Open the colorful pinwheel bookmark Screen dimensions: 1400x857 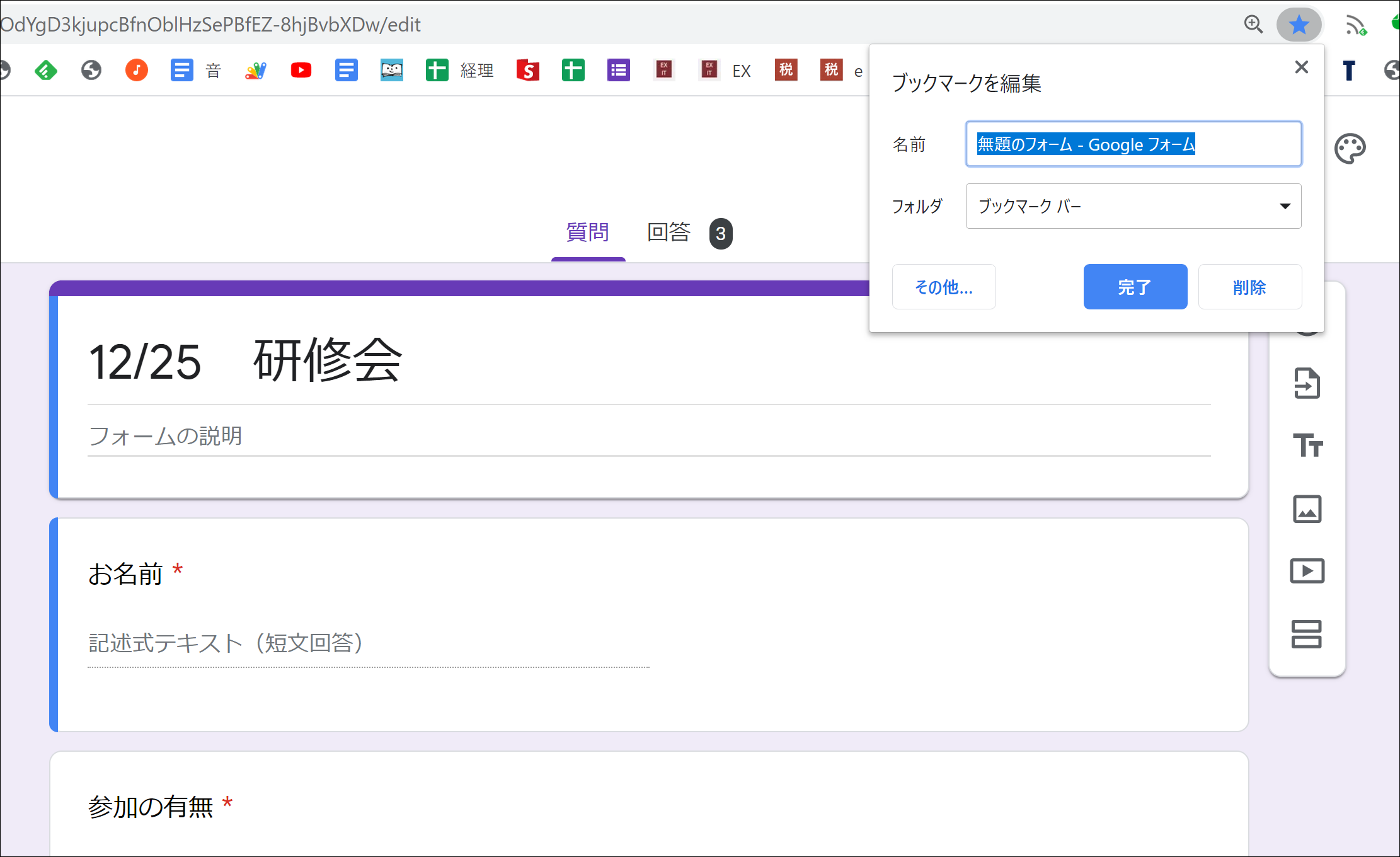[x=256, y=70]
